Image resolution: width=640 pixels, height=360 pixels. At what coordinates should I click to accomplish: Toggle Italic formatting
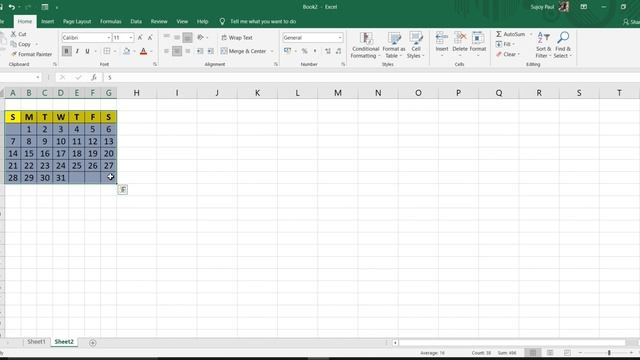[x=77, y=51]
